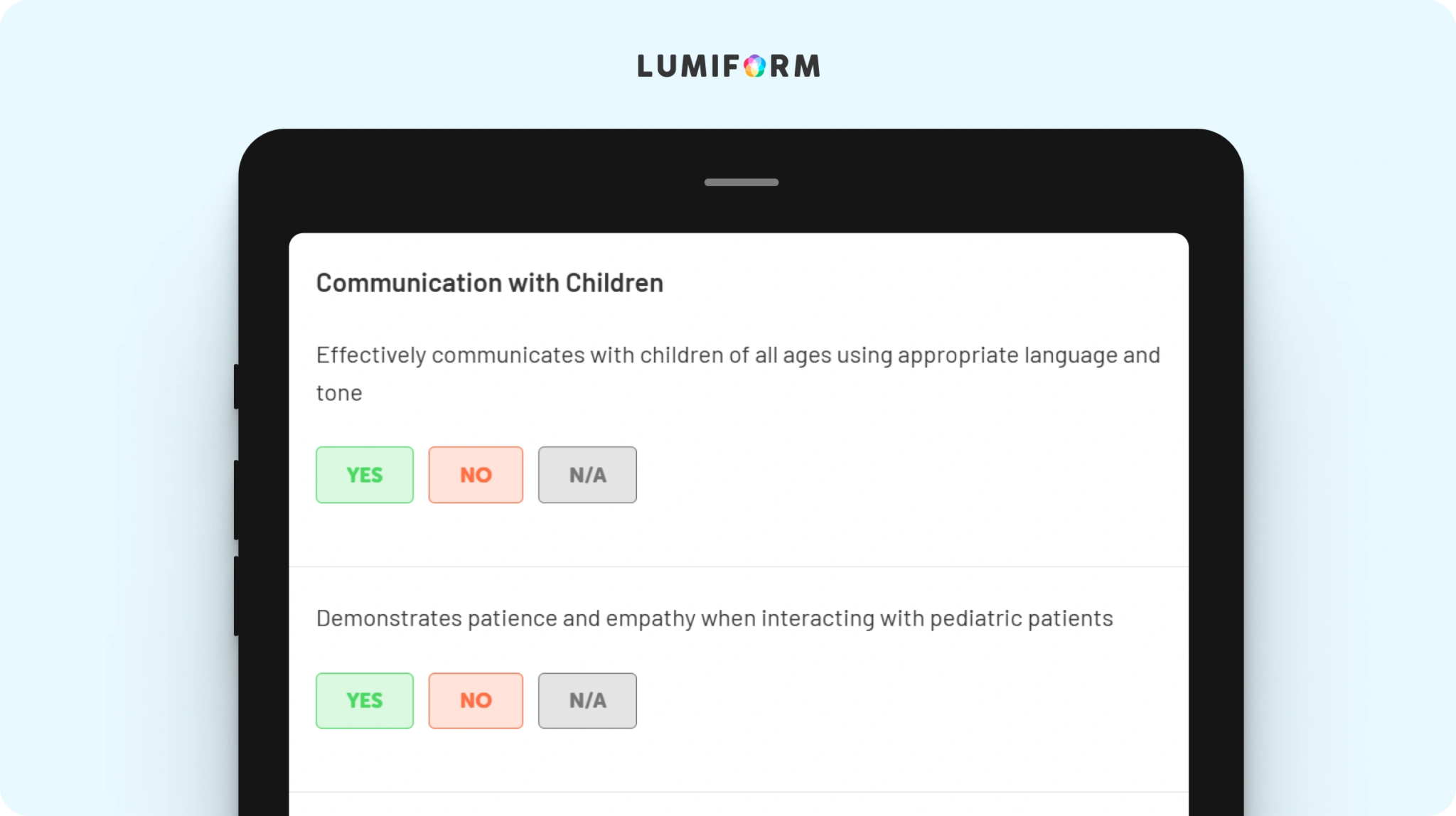Tap the tablet speaker grille bar
This screenshot has width=1456, height=816.
(742, 183)
